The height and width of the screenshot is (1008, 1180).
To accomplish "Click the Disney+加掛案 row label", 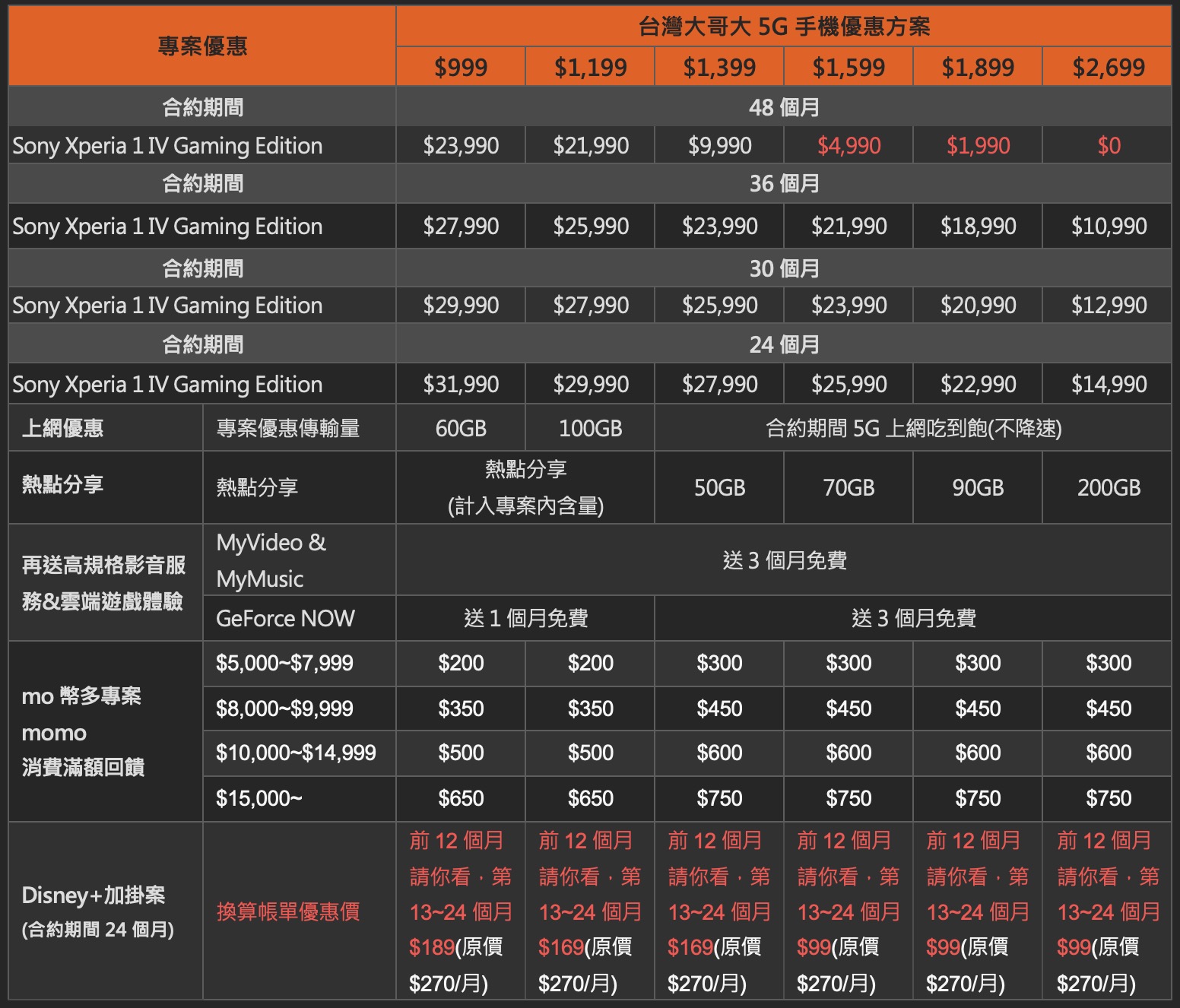I will pyautogui.click(x=94, y=895).
